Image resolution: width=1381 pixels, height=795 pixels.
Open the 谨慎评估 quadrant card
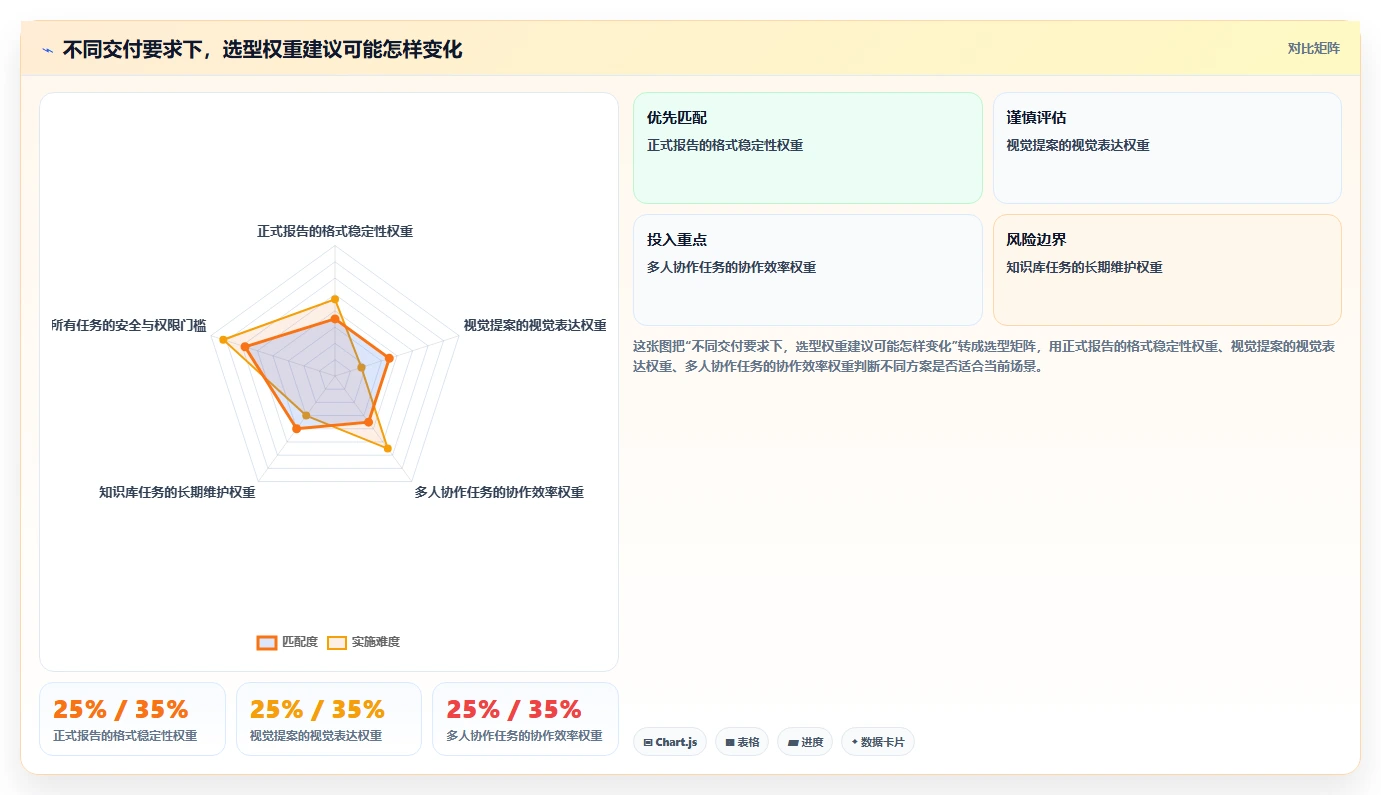coord(1167,148)
